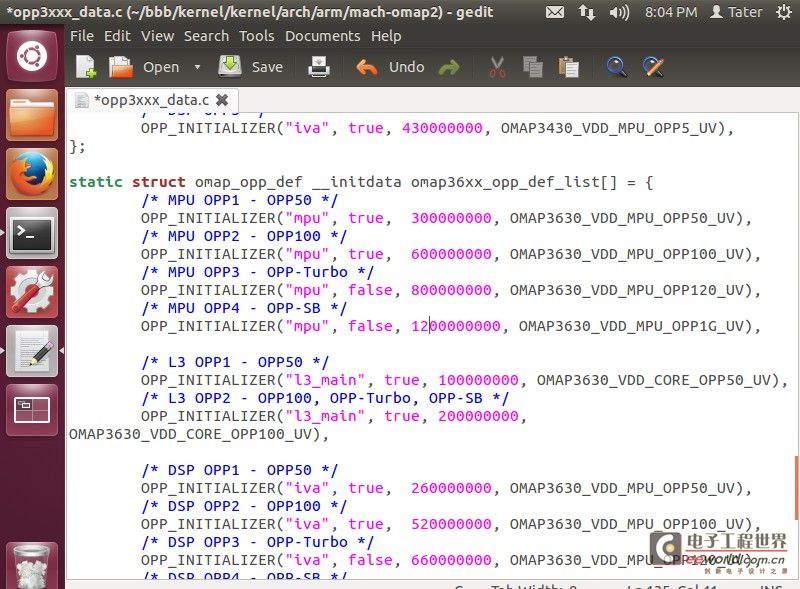
Task: Open Find and Replace toolbar icon
Action: coord(653,67)
